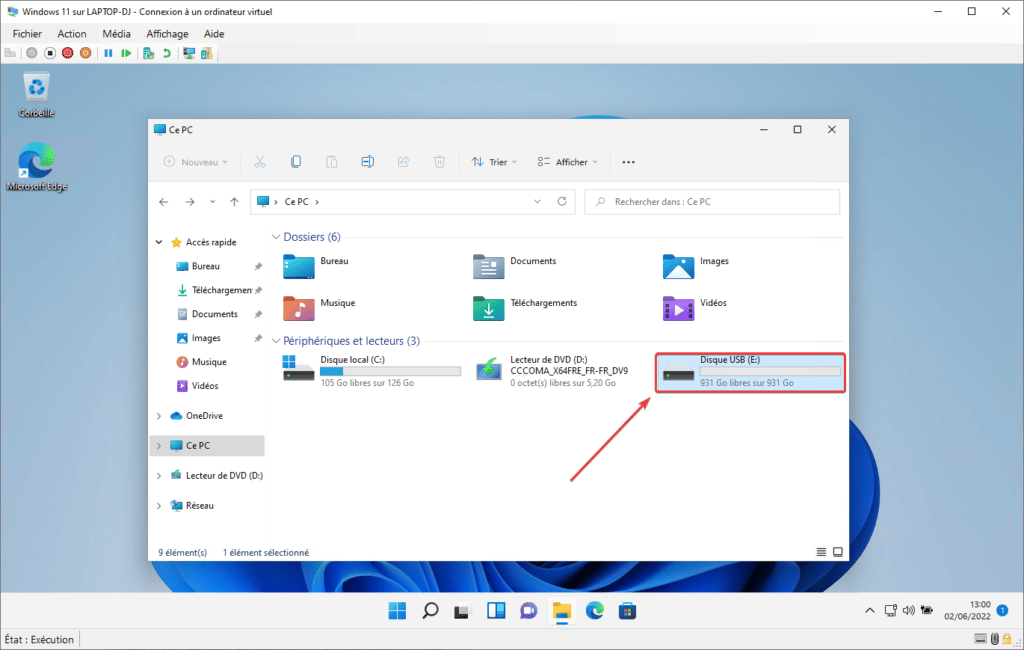The image size is (1024, 650).
Task: Open the Trier sort dropdown
Action: [x=490, y=161]
